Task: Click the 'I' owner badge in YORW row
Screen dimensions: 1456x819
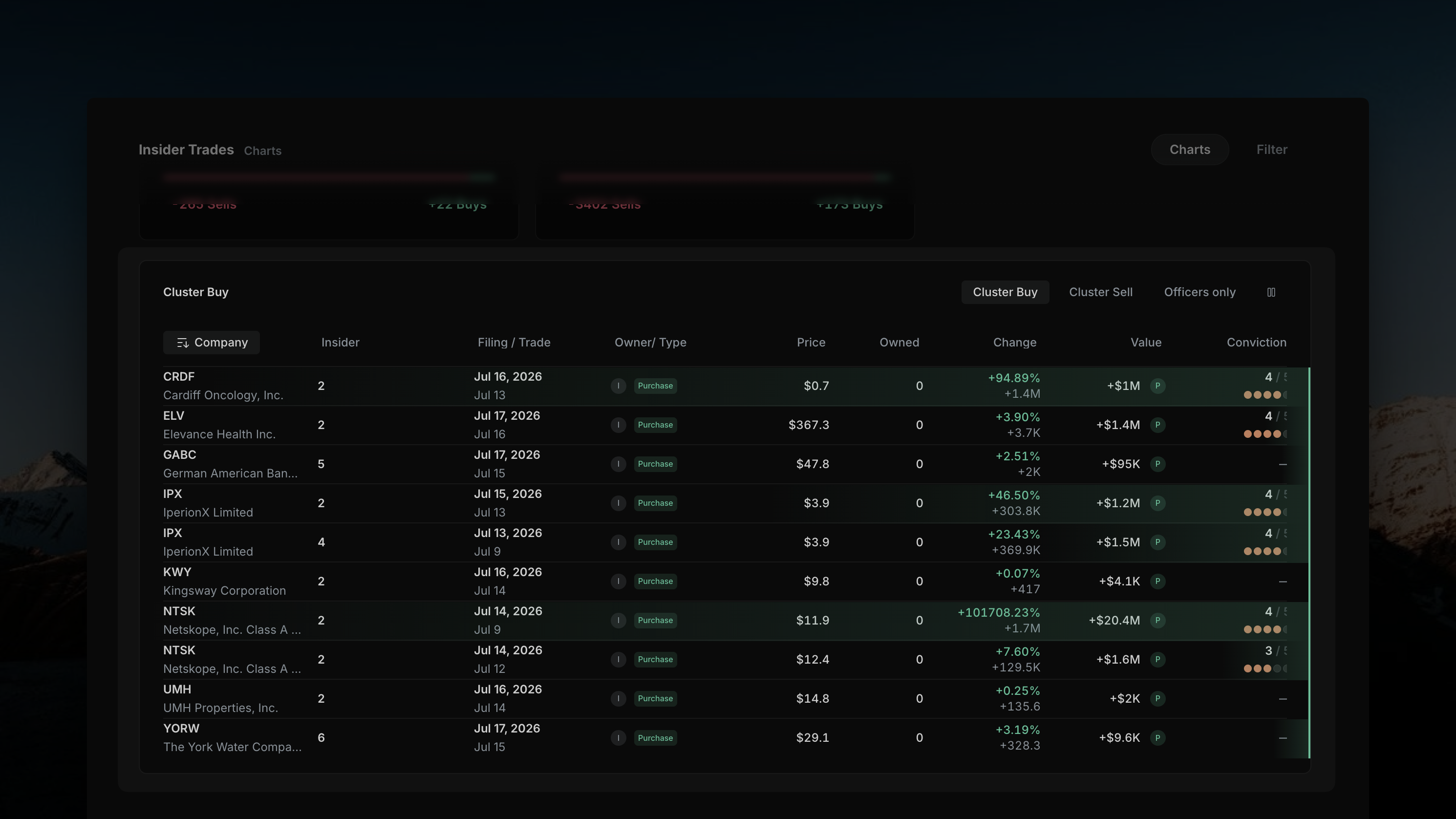Action: pos(619,737)
